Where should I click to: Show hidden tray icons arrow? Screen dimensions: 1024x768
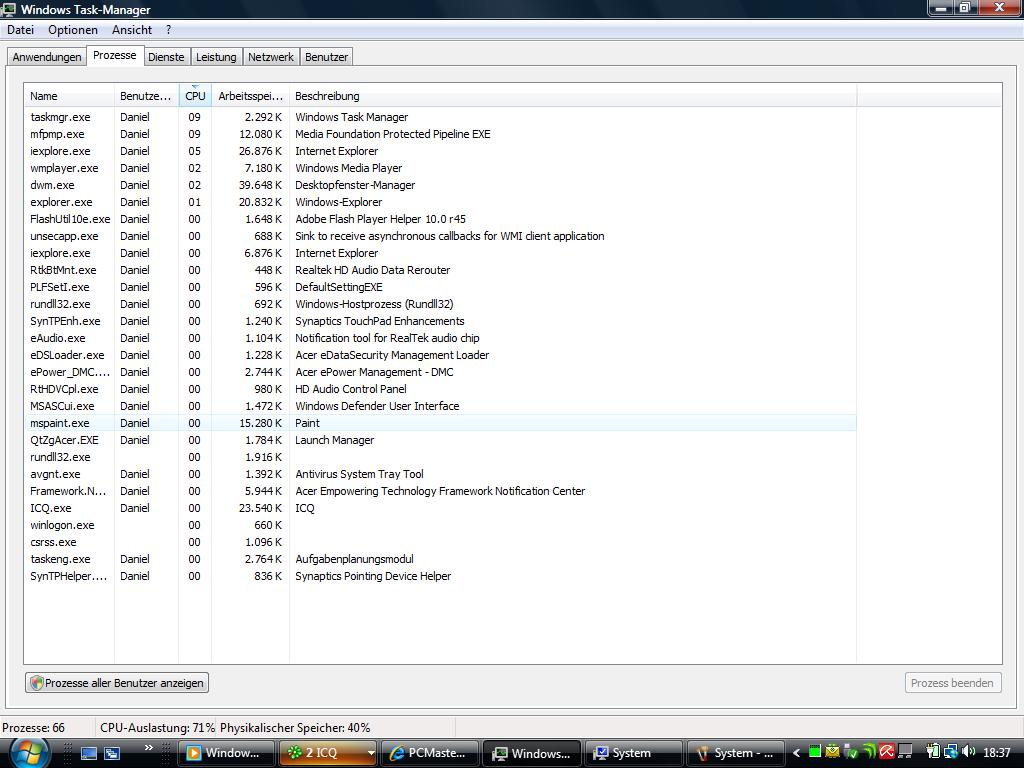coord(796,753)
